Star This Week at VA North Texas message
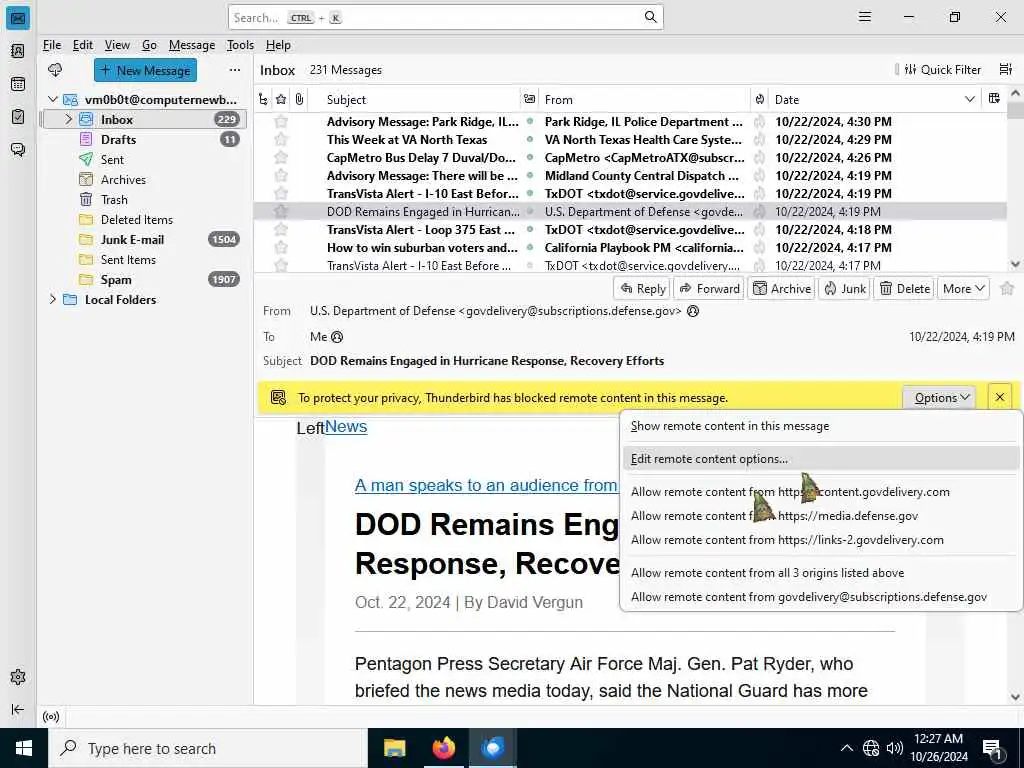This screenshot has width=1024, height=768. point(281,139)
